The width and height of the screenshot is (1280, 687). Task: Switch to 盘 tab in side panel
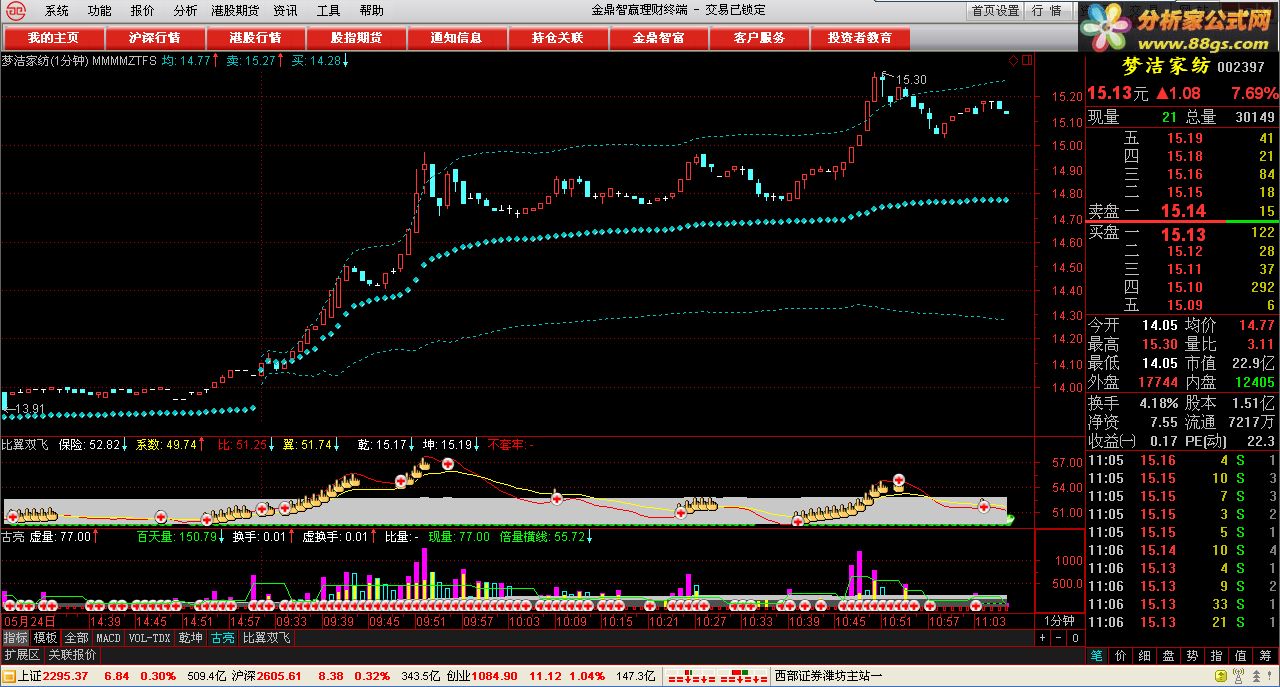tap(1168, 655)
